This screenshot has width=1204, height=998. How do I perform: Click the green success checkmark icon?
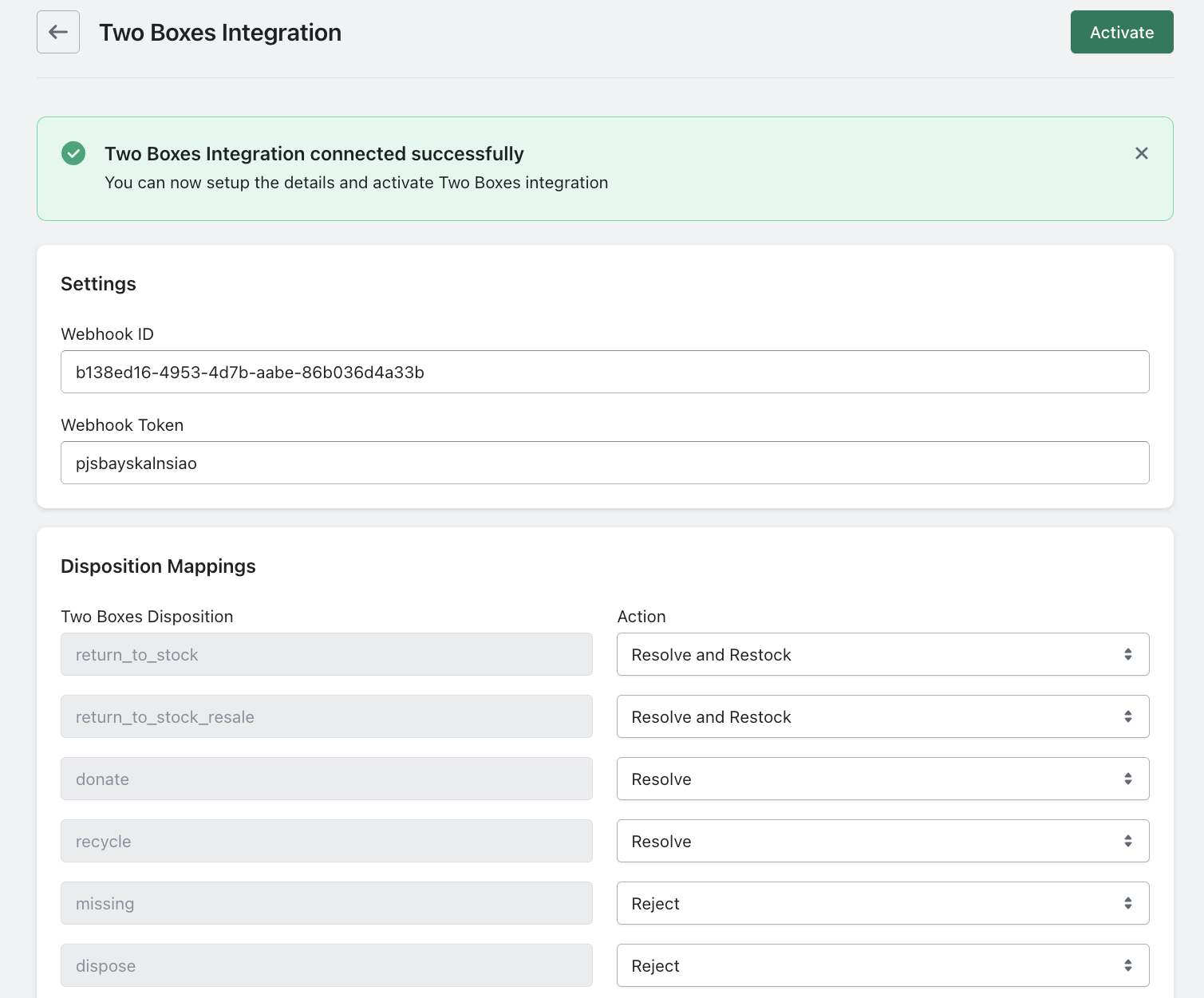click(73, 153)
